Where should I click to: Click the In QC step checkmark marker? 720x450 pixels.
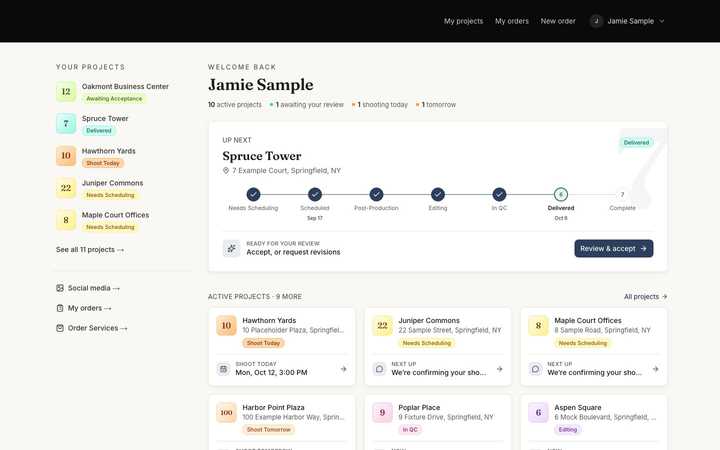point(500,195)
